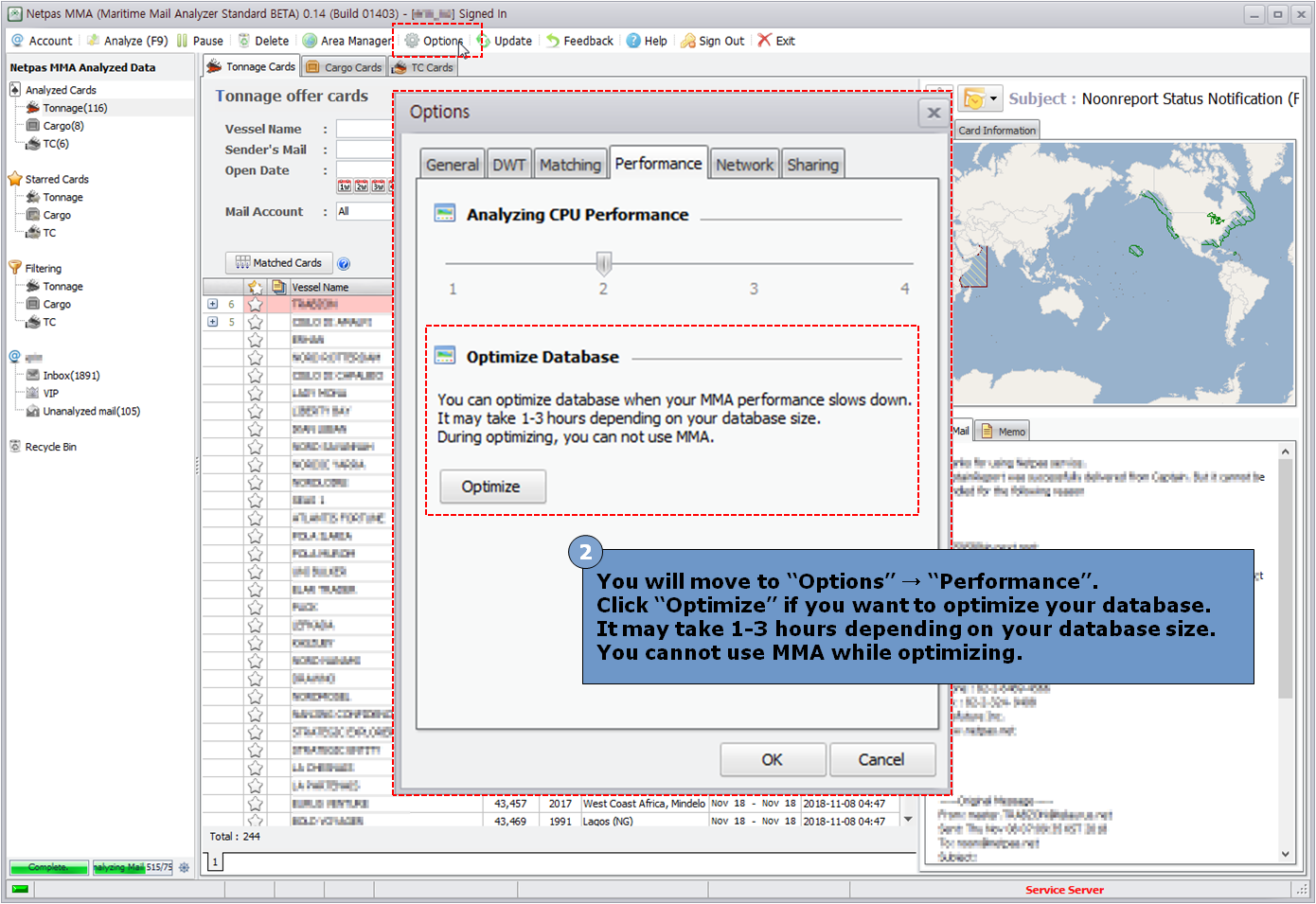Switch to the Sharing options tab

click(x=812, y=165)
